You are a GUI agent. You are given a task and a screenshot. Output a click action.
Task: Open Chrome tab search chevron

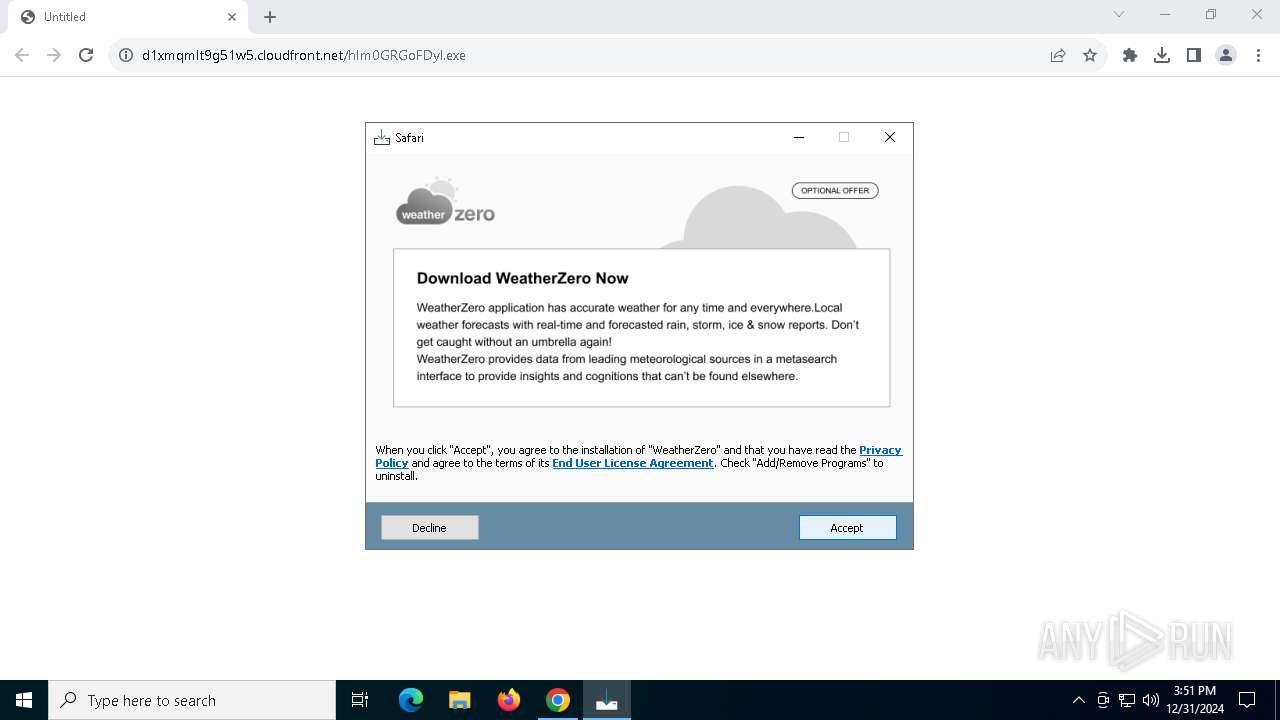(x=1119, y=14)
